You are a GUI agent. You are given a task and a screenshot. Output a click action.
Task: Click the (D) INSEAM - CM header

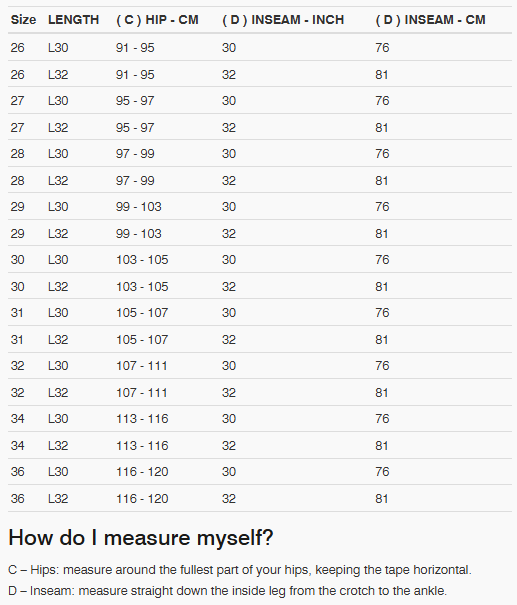(430, 20)
